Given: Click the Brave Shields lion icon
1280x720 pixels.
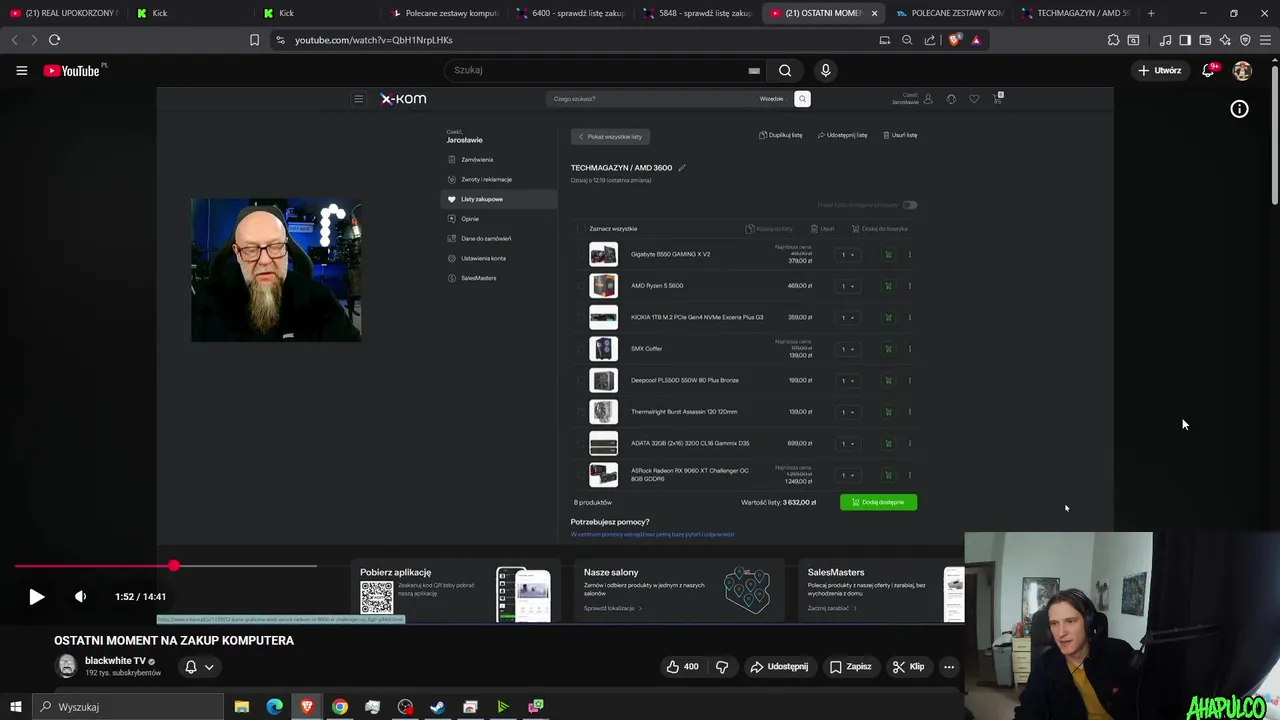Looking at the screenshot, I should [x=954, y=40].
